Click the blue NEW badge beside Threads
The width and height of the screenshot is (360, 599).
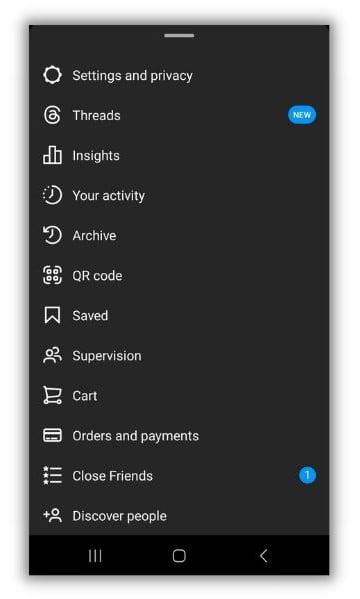302,115
